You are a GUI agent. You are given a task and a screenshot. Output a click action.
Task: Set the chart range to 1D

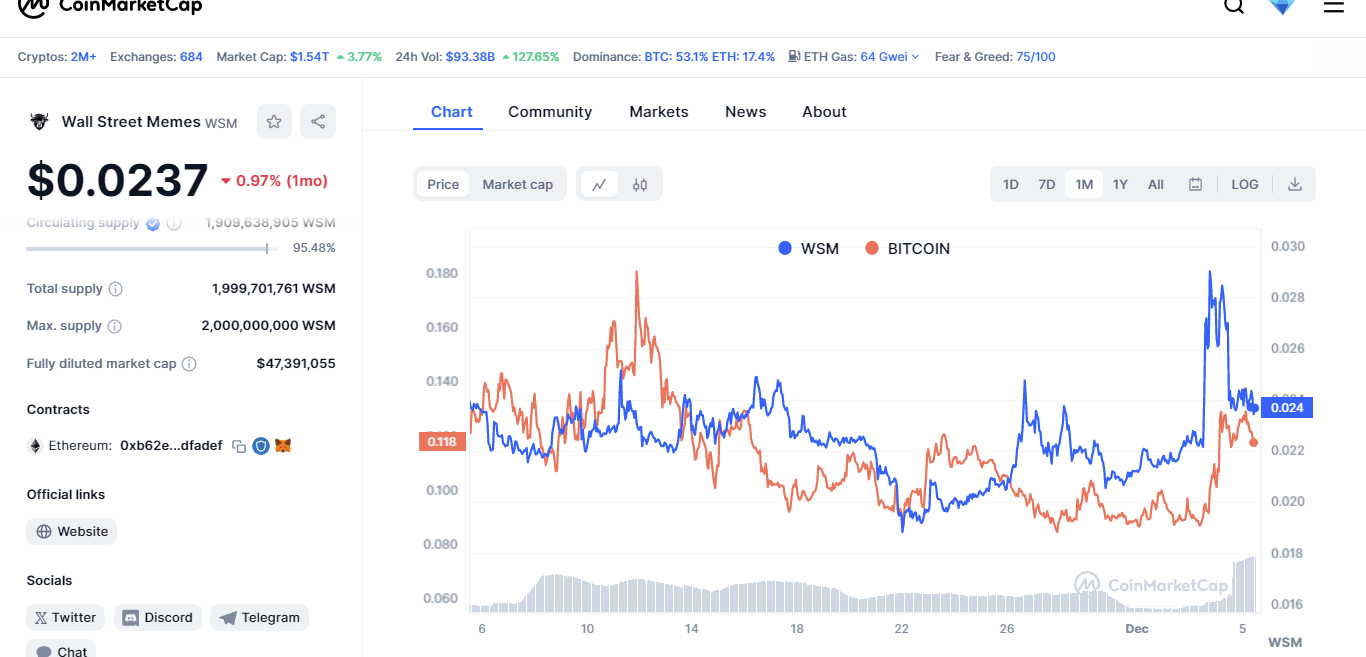tap(1011, 184)
